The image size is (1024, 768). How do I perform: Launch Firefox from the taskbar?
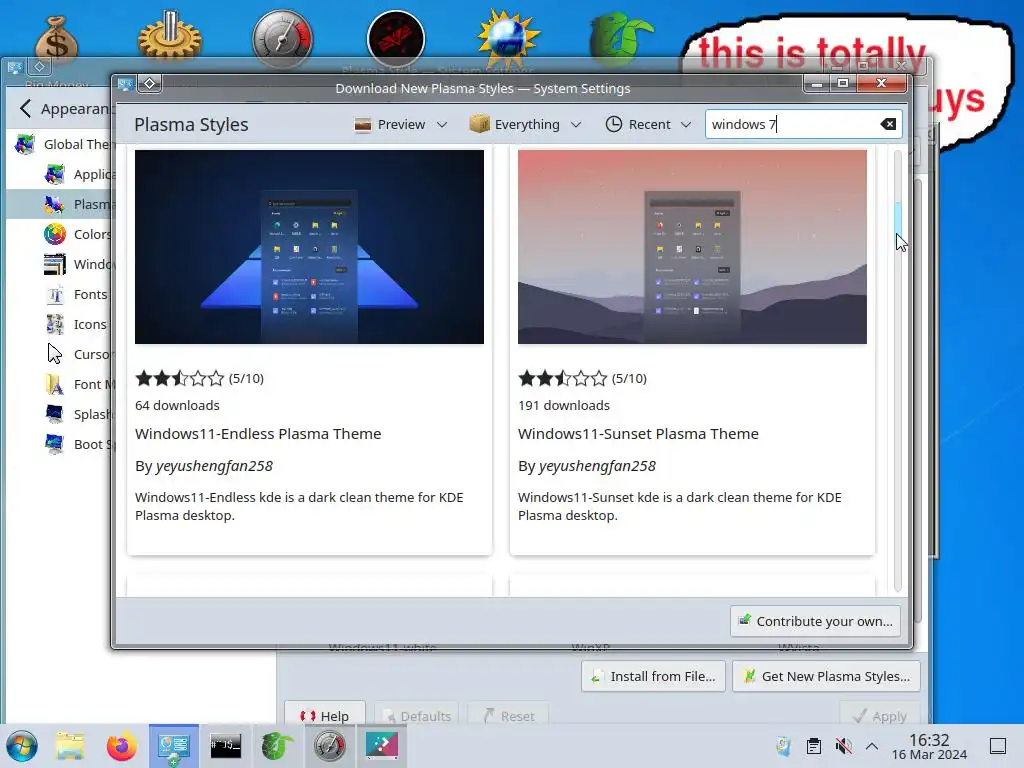pyautogui.click(x=121, y=746)
